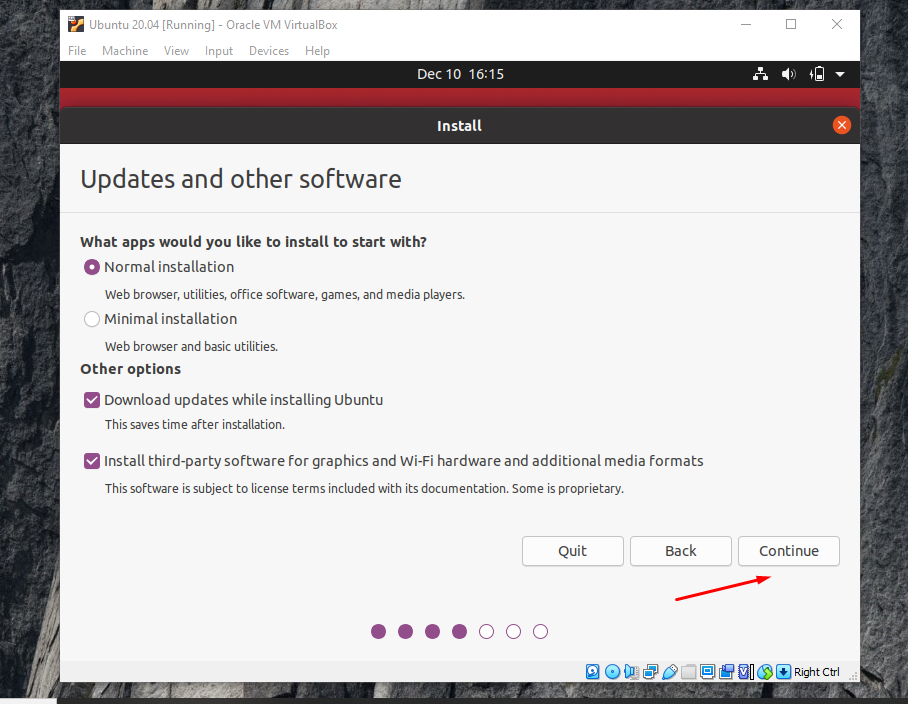908x704 pixels.
Task: Select Minimal installation radio button
Action: [x=92, y=319]
